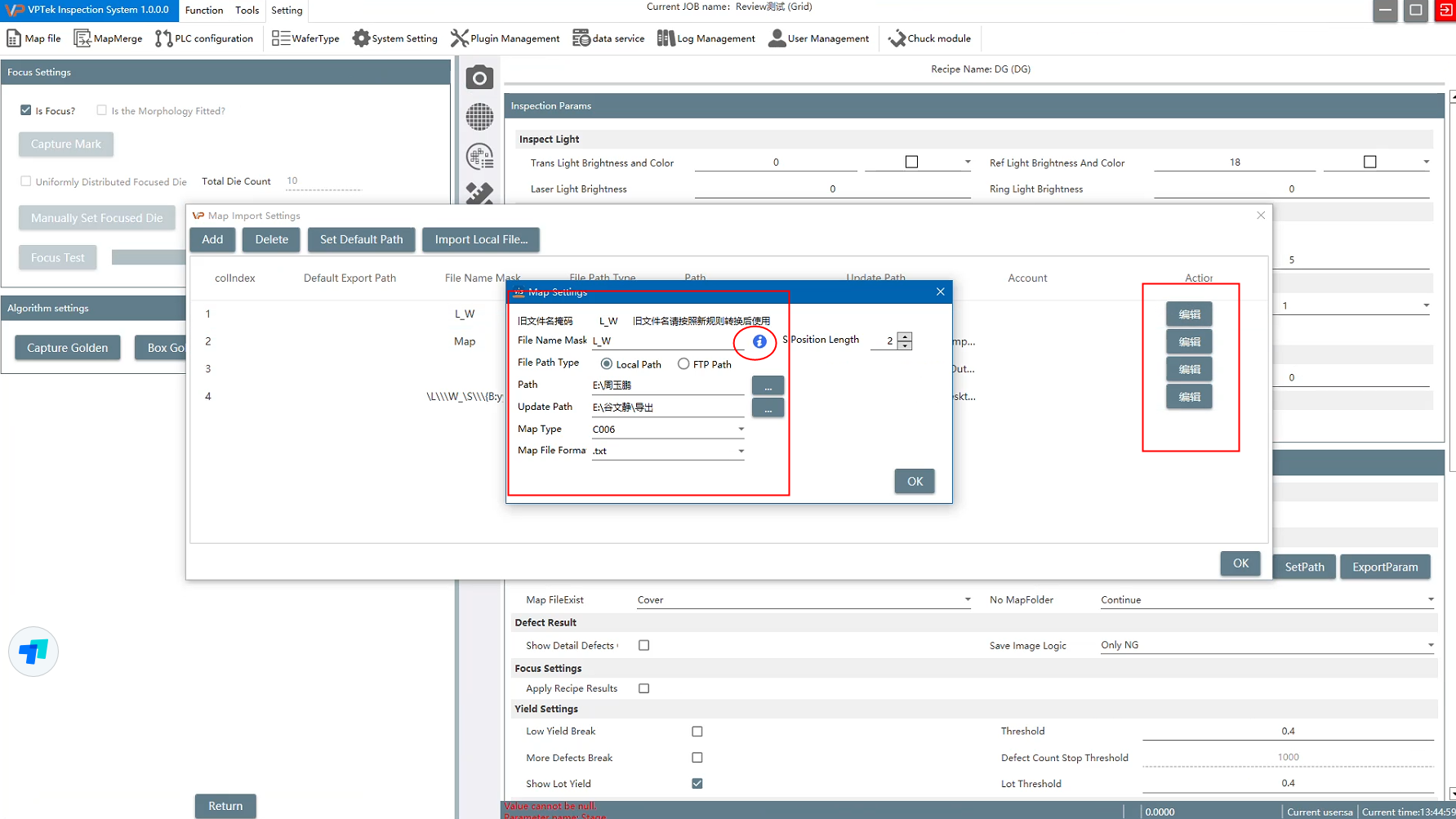Toggle Uniformly Distributed Focused Die
Image resolution: width=1456 pixels, height=819 pixels.
pyautogui.click(x=25, y=181)
